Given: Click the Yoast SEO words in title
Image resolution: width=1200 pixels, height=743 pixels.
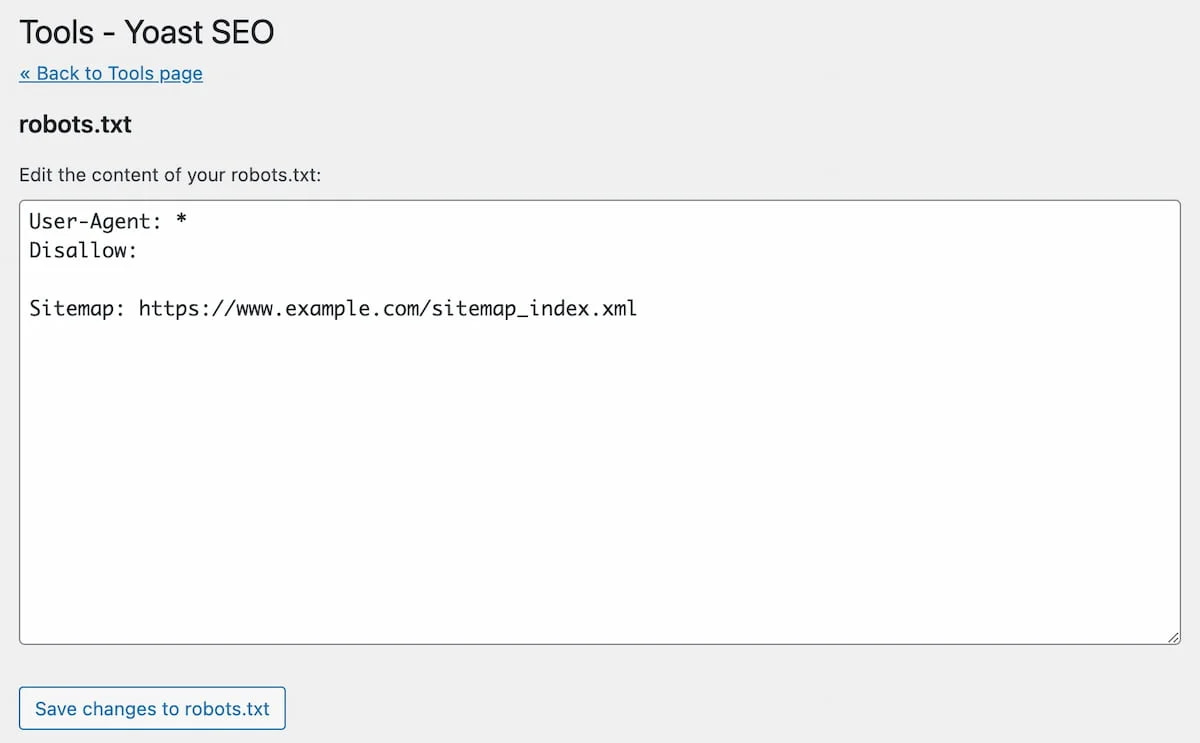Looking at the screenshot, I should click(199, 32).
